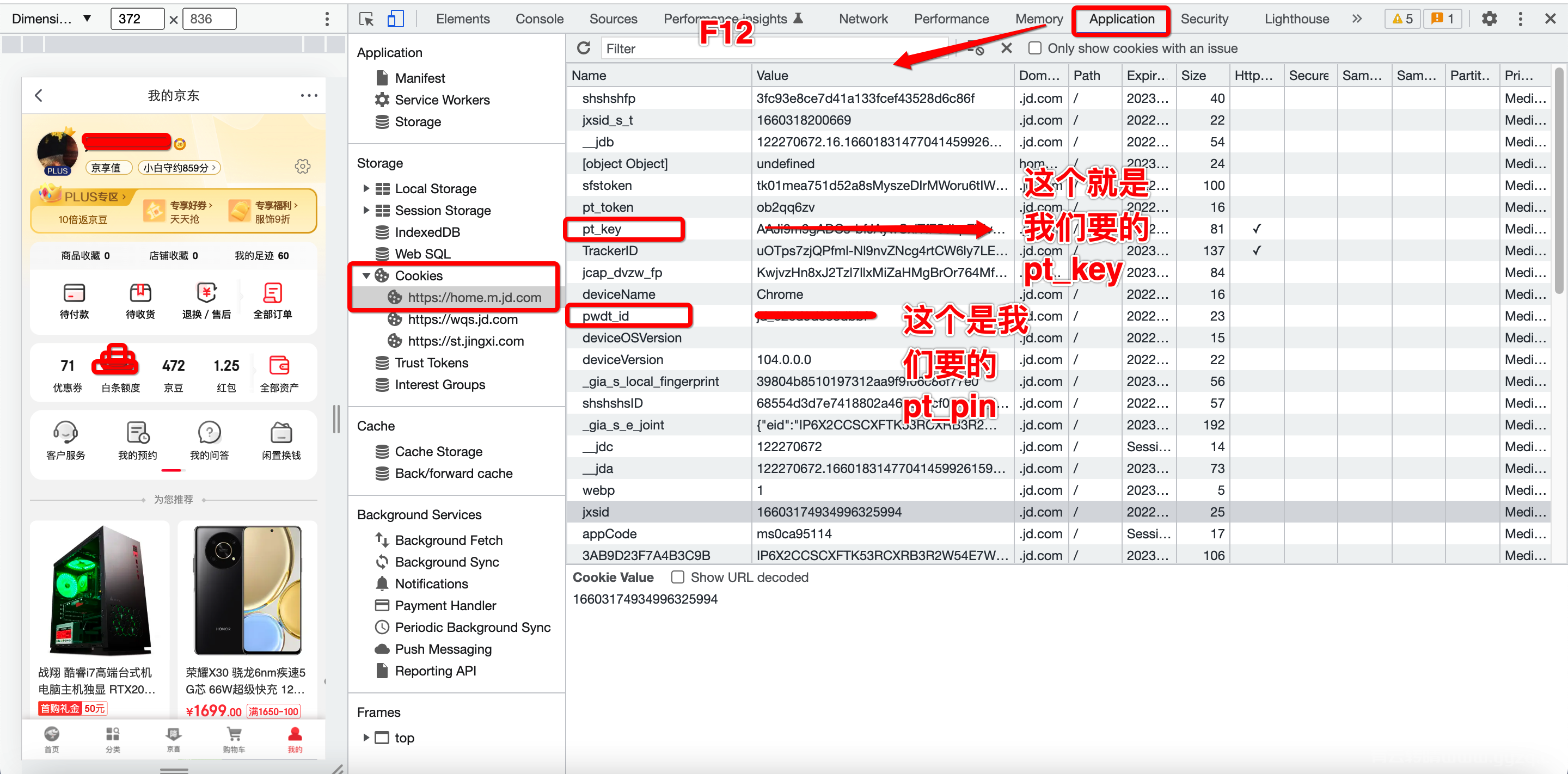Open Manifest in Application panel
This screenshot has width=1568, height=774.
point(420,77)
